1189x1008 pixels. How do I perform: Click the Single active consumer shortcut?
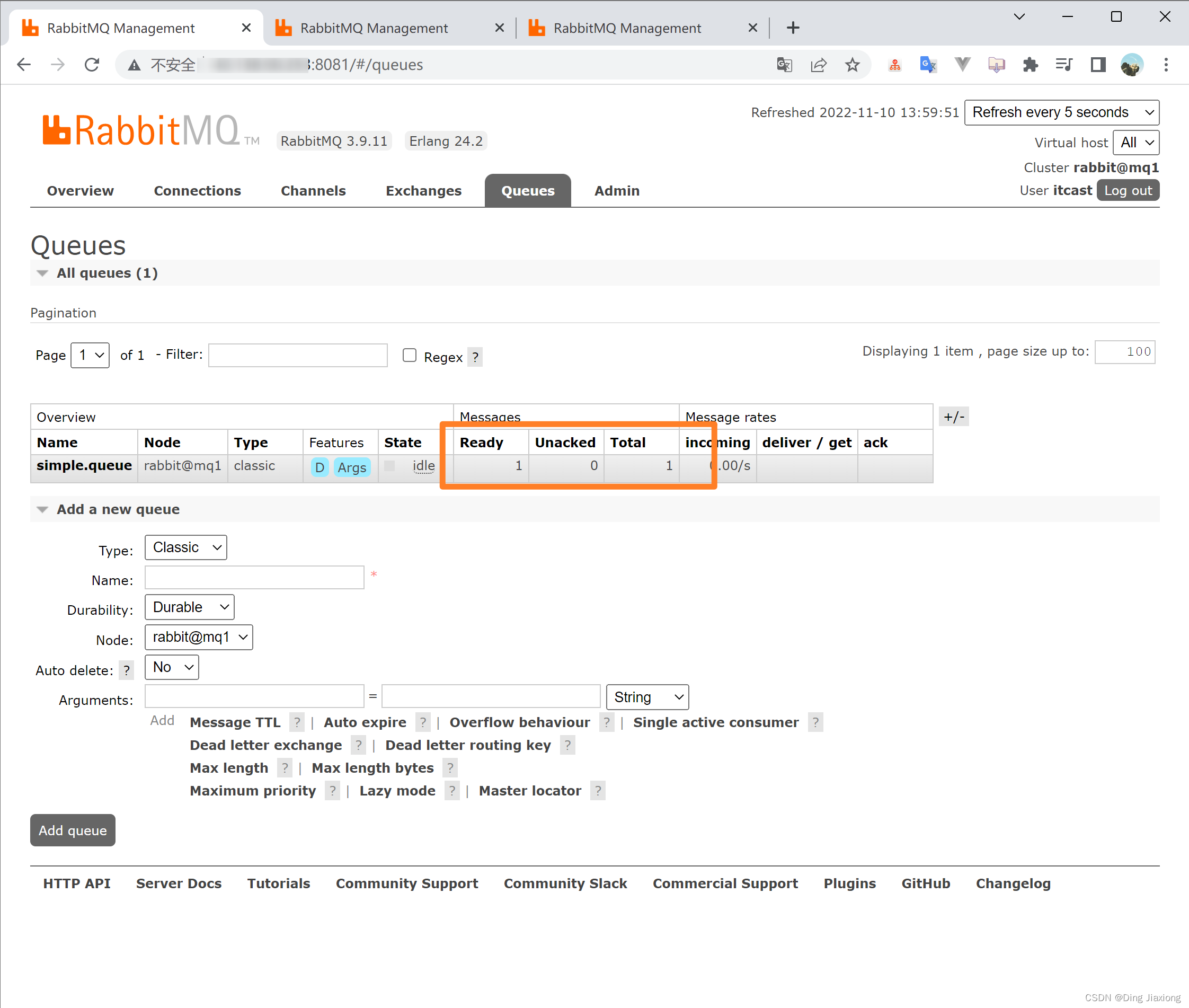pos(715,722)
